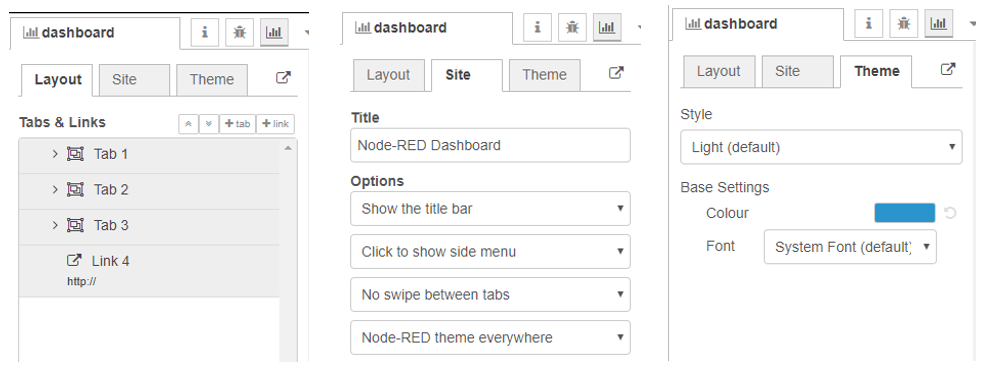Expand Tab 3 chevron

(55, 226)
